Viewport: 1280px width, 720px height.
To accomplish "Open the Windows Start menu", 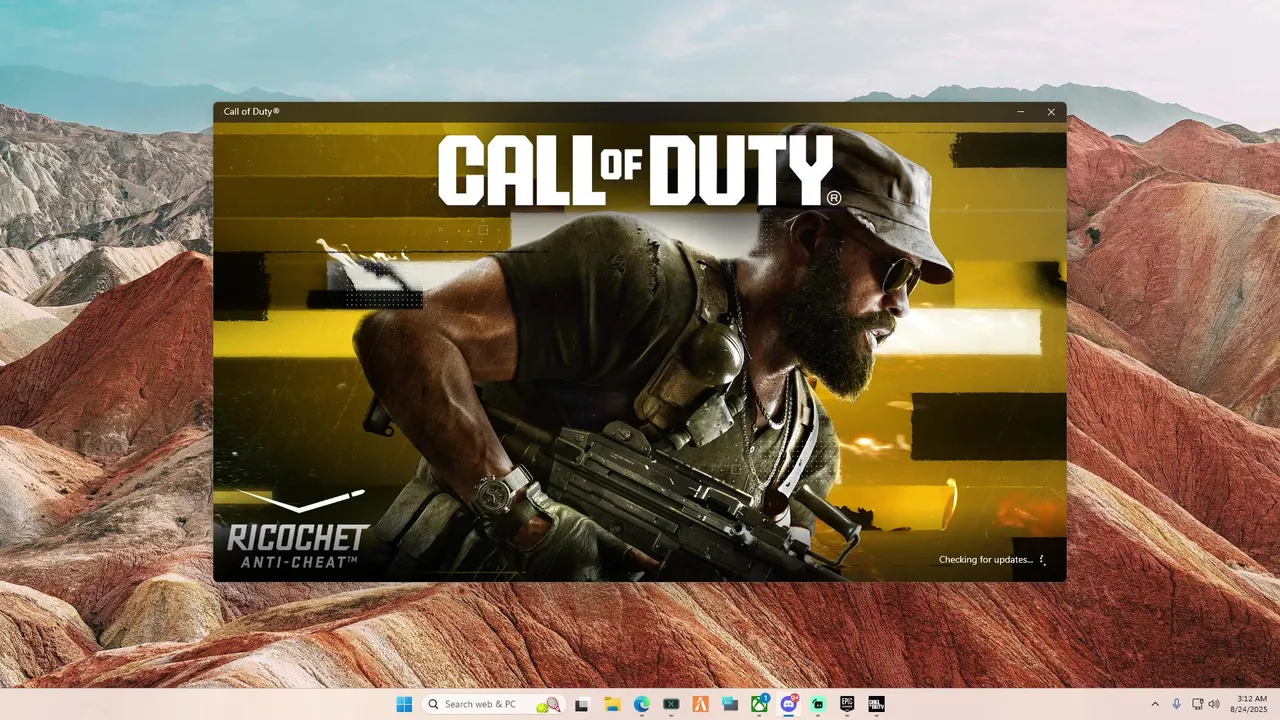I will pos(404,704).
